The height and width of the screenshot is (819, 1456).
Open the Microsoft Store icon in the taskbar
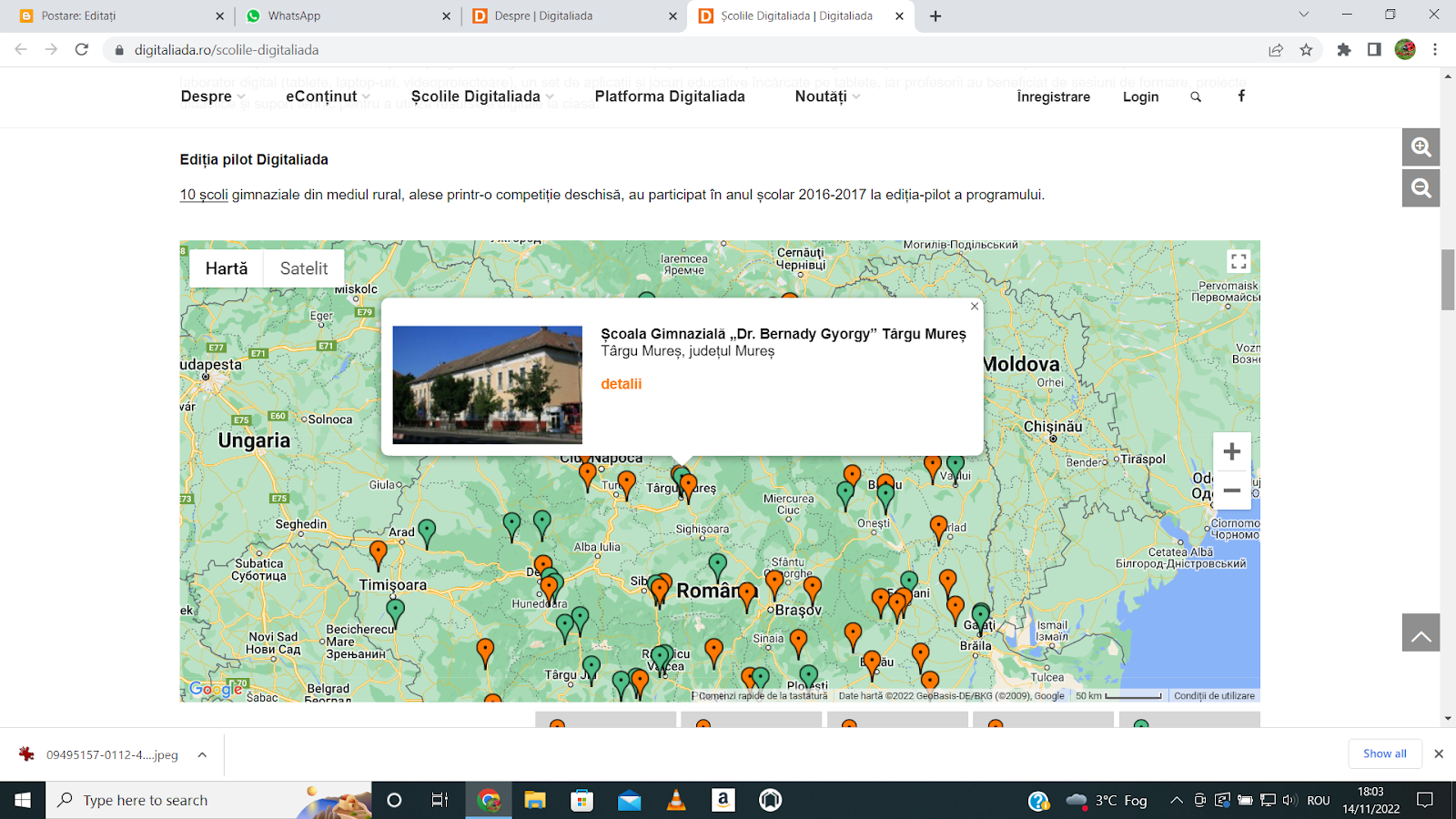pyautogui.click(x=581, y=800)
